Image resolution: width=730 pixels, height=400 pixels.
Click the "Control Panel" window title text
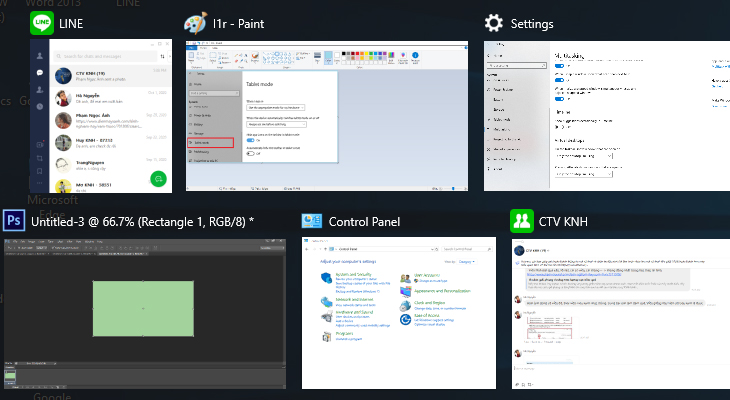(x=364, y=222)
